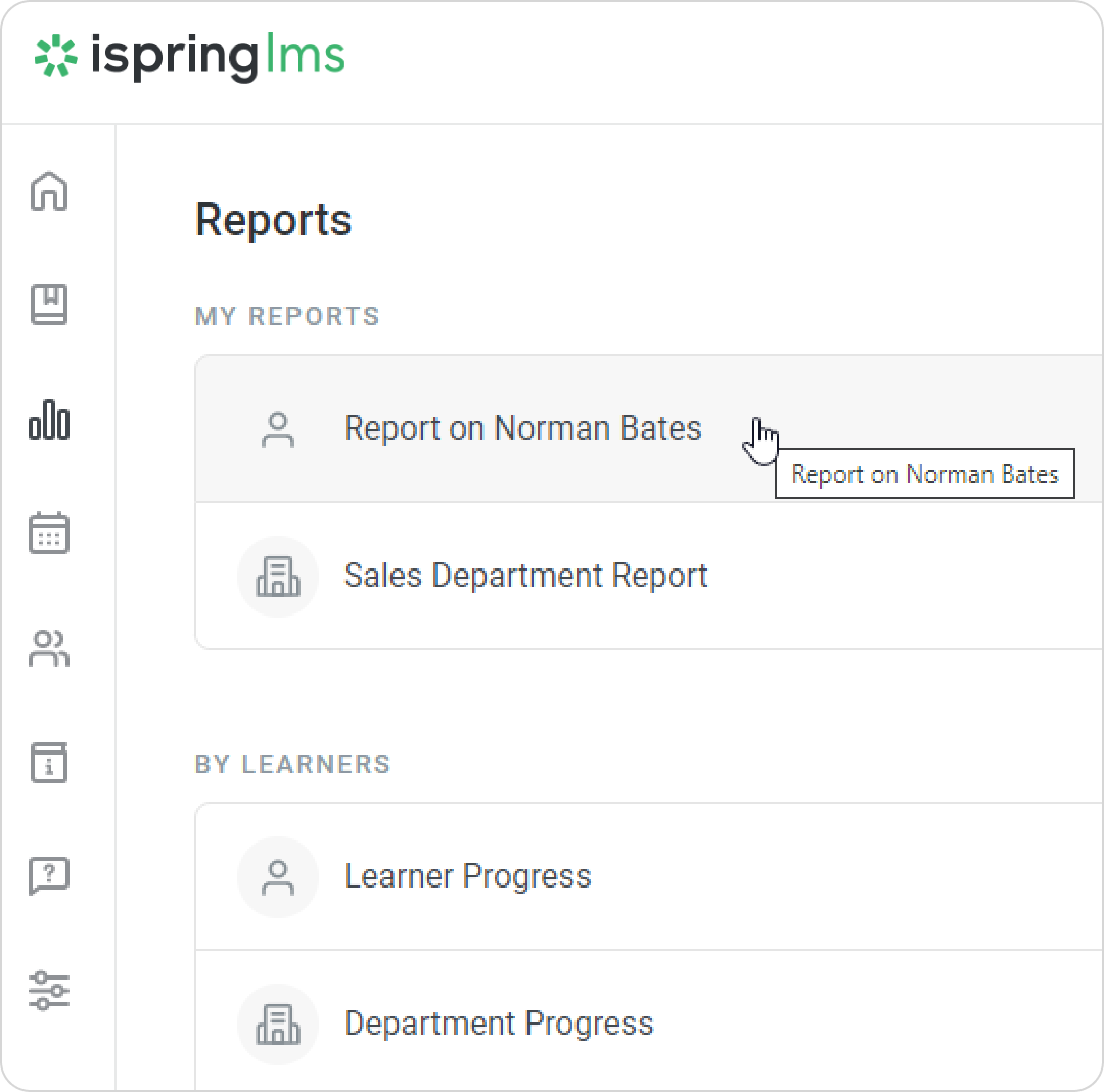Click person icon beside Learner Progress
Screen dimensions: 1104x1092
tap(278, 878)
